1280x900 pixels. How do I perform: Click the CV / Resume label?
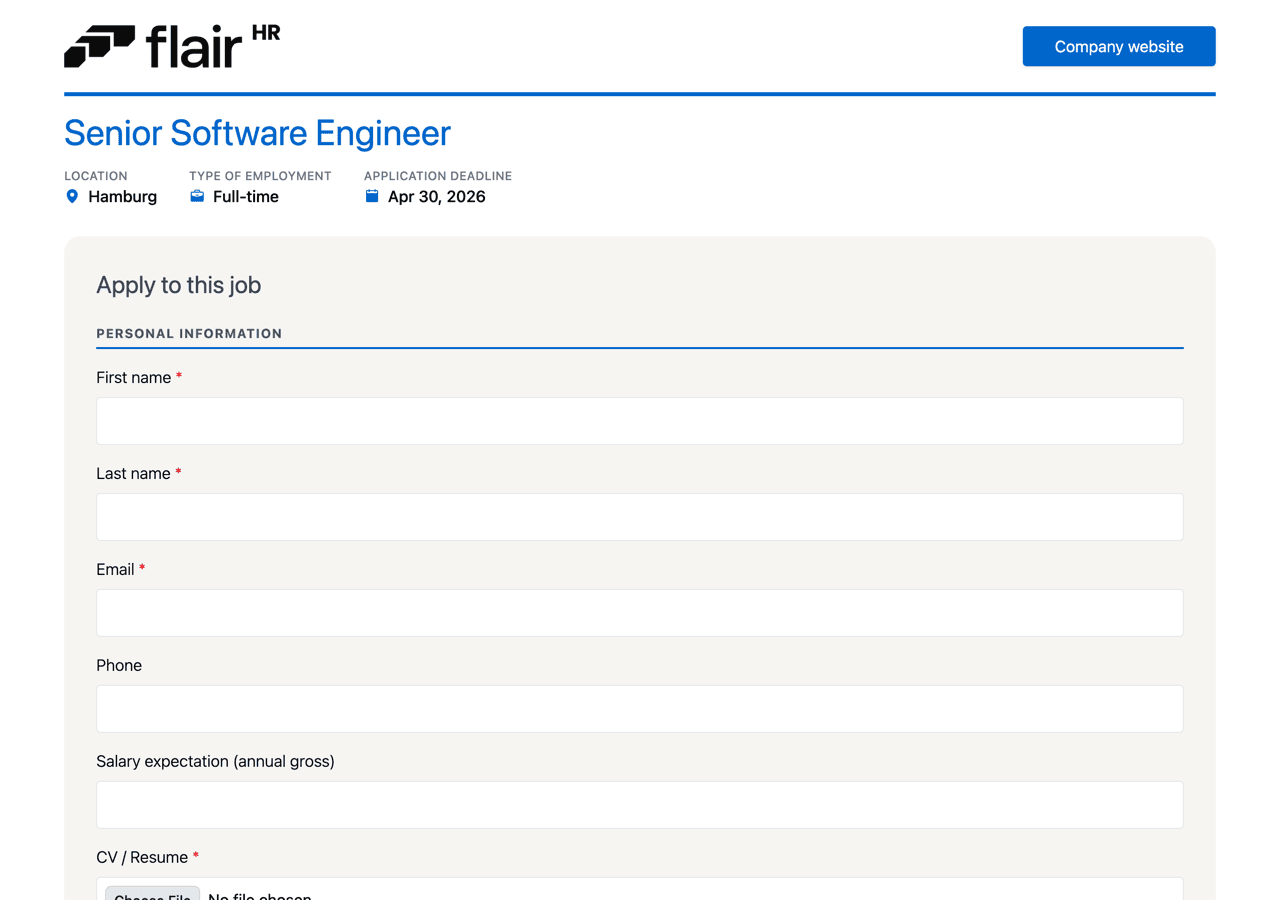tap(142, 858)
